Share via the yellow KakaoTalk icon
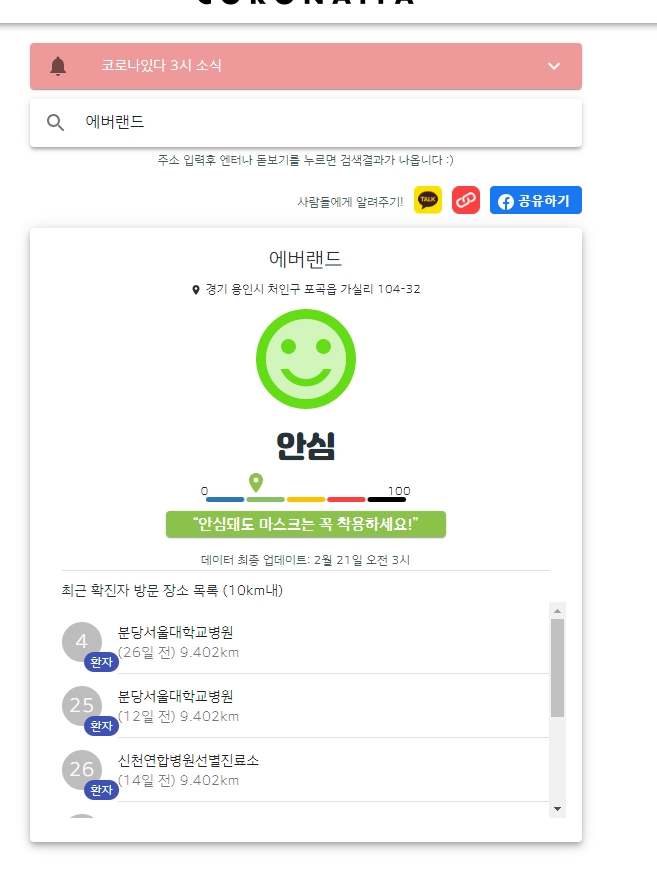657x869 pixels. point(428,200)
